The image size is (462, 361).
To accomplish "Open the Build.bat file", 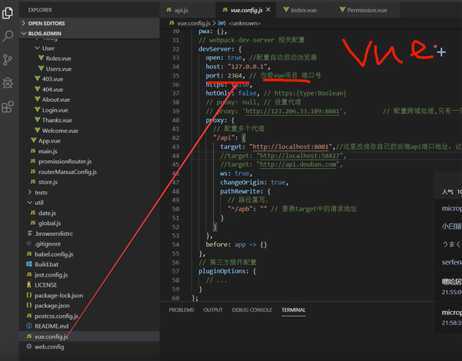I will point(46,264).
